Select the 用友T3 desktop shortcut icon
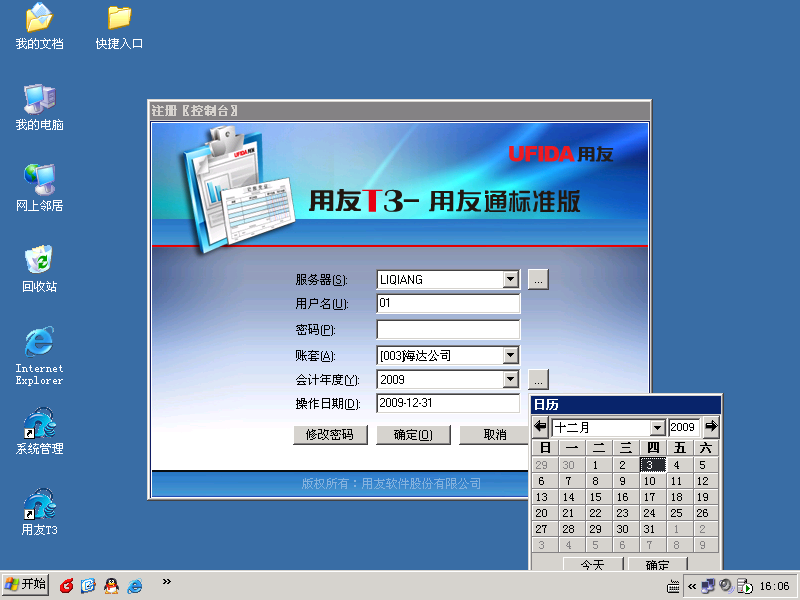Viewport: 800px width, 600px height. pyautogui.click(x=39, y=512)
